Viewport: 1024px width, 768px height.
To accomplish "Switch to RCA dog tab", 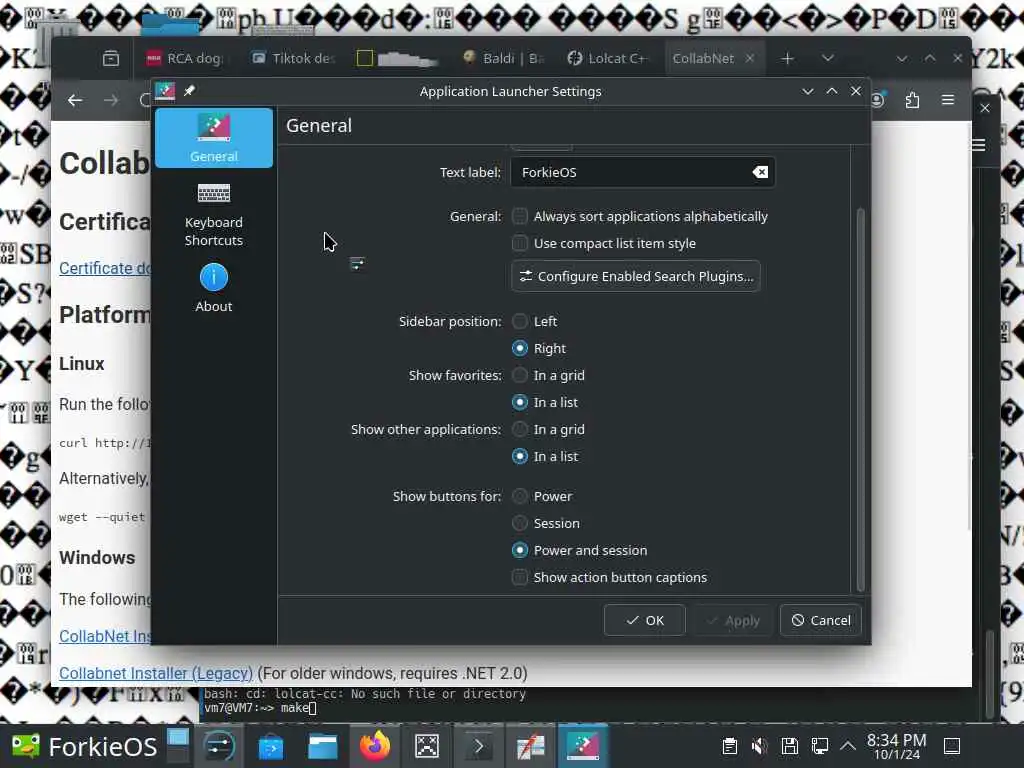I will pyautogui.click(x=185, y=59).
